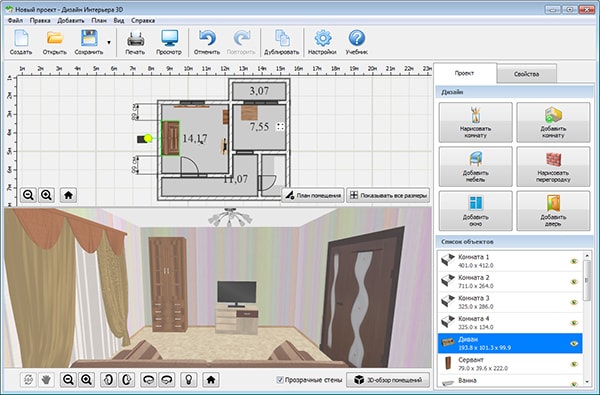Undo last action with Отменить
Image resolution: width=600 pixels, height=395 pixels.
[x=207, y=42]
